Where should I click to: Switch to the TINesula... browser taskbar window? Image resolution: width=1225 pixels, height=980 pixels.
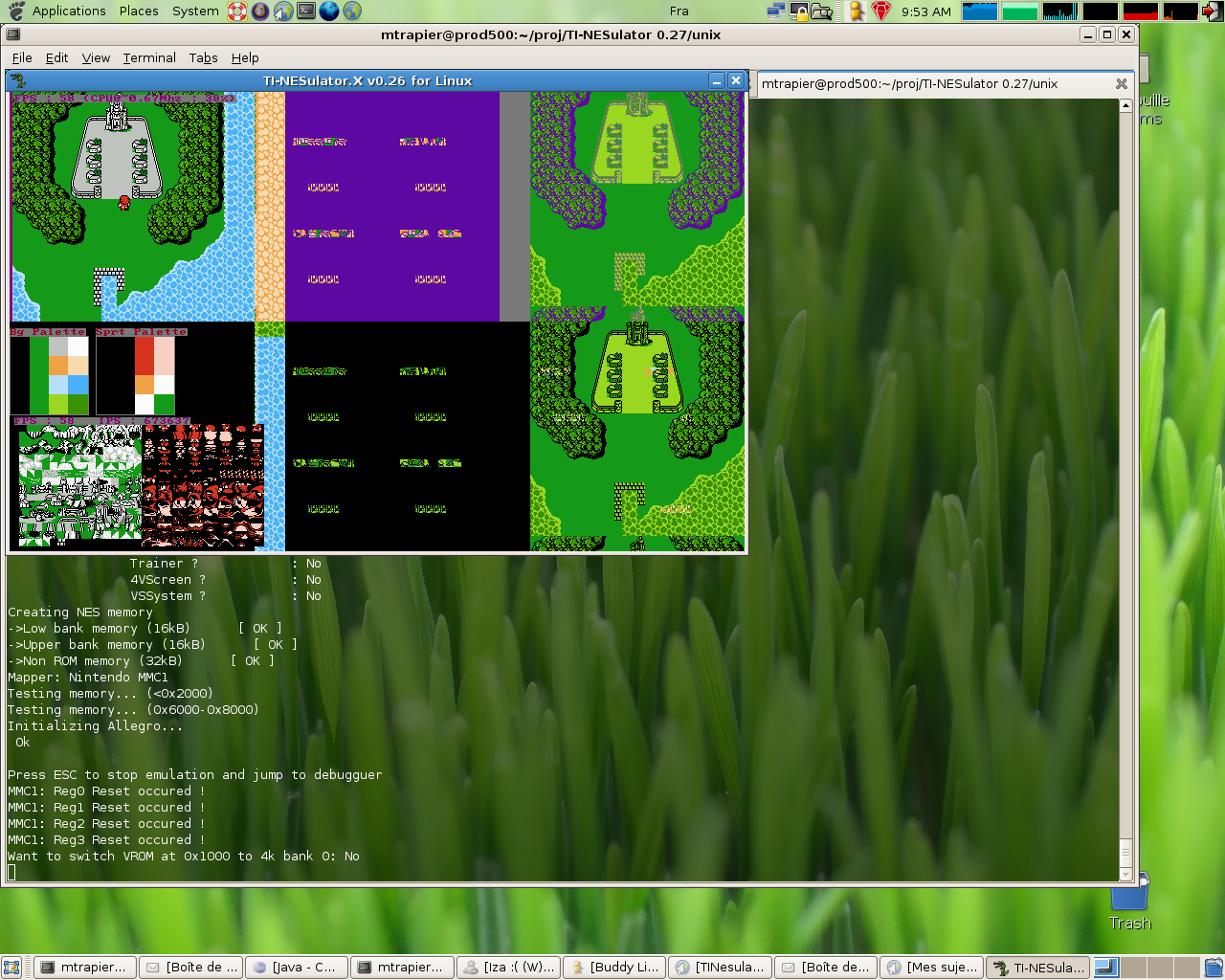(x=721, y=968)
